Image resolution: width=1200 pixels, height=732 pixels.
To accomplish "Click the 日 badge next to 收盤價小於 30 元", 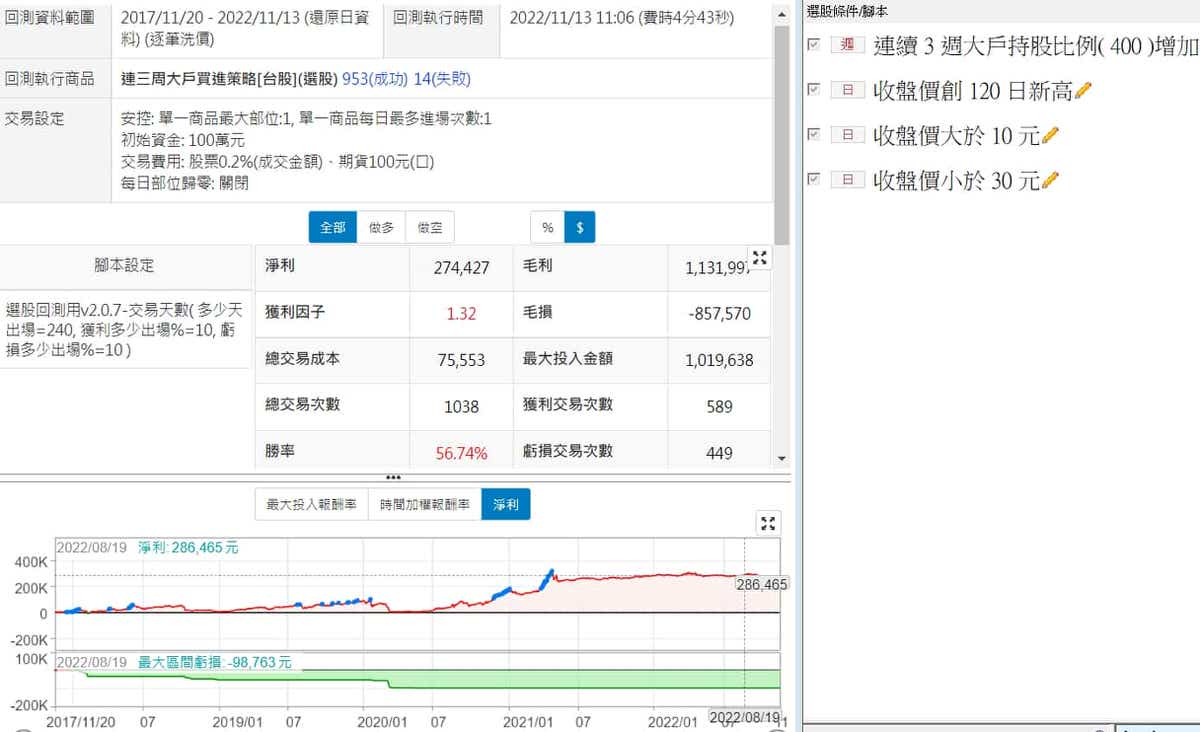I will pyautogui.click(x=848, y=180).
